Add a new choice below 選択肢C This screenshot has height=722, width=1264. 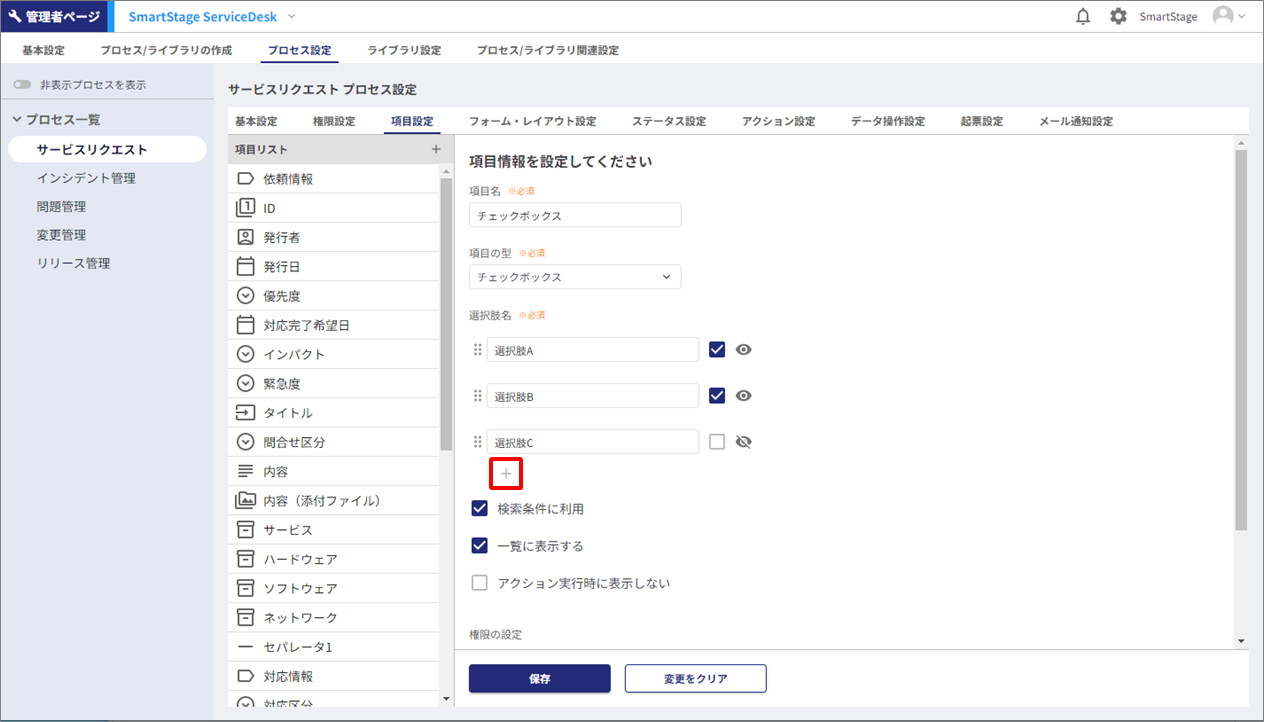pos(505,473)
